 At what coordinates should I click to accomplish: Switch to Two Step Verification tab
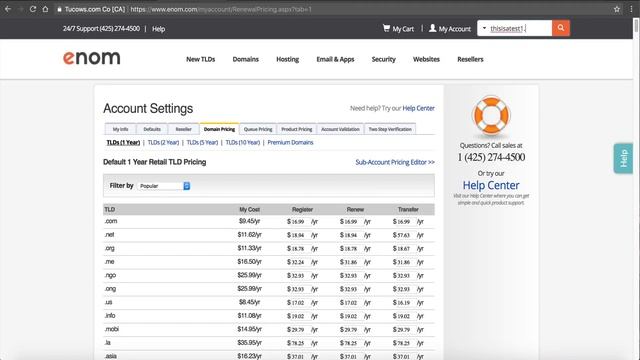coord(390,129)
